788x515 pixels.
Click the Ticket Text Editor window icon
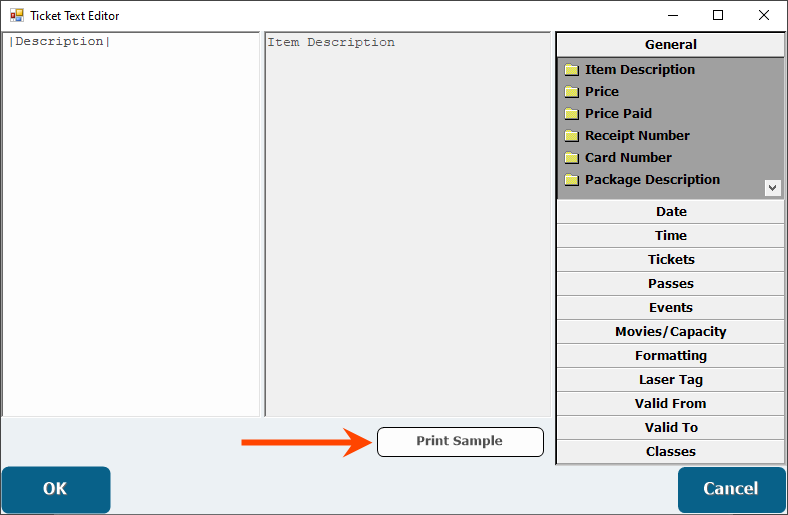[16, 16]
